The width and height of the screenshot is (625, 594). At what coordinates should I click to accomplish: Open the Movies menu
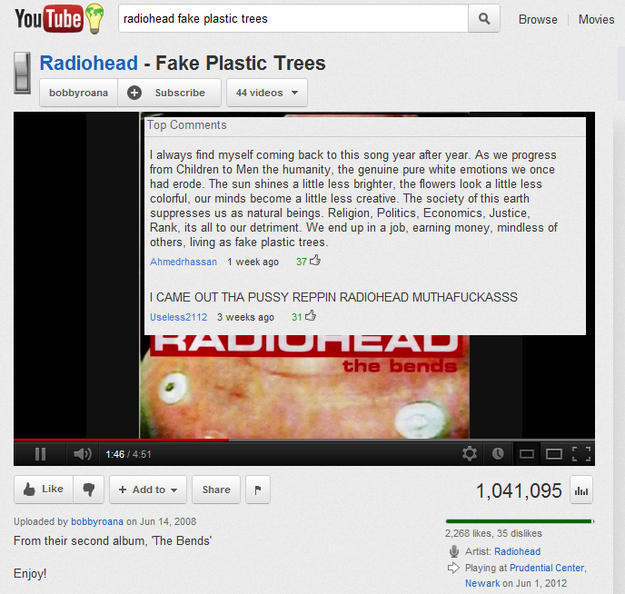pyautogui.click(x=596, y=19)
